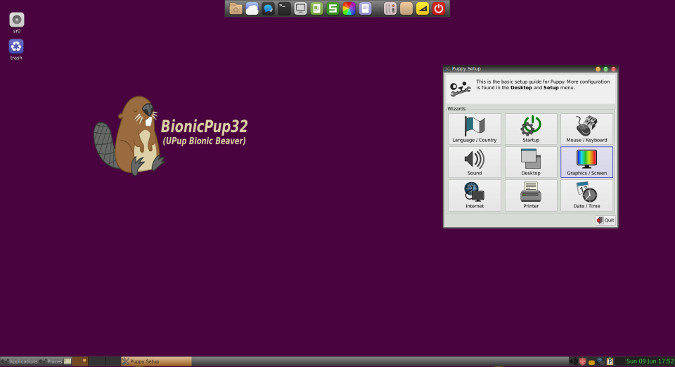Open the home folder icon in the dock
The image size is (675, 367).
(235, 9)
